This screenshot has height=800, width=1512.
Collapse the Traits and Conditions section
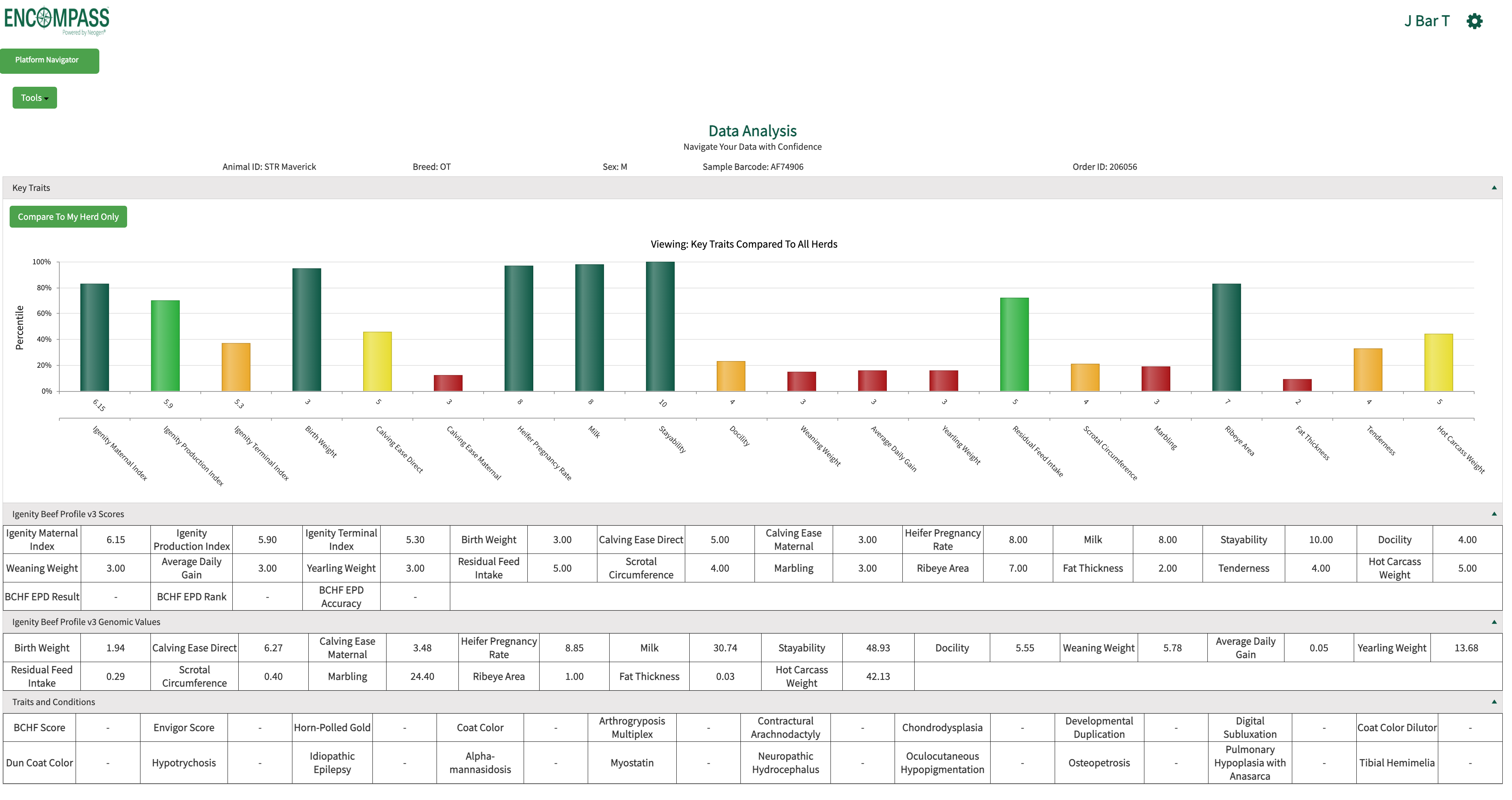coord(1494,701)
